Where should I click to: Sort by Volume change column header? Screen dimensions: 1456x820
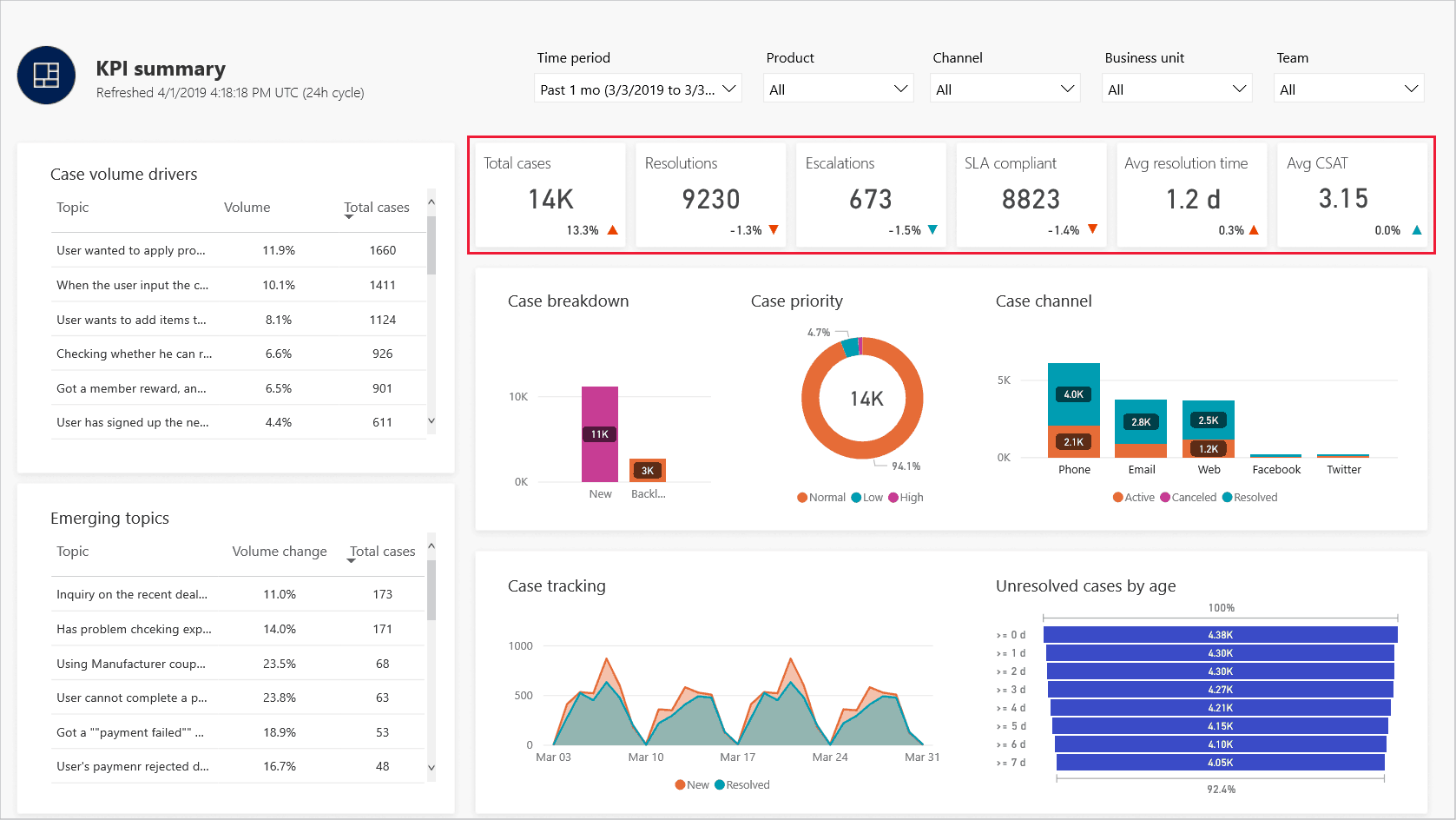tap(280, 552)
